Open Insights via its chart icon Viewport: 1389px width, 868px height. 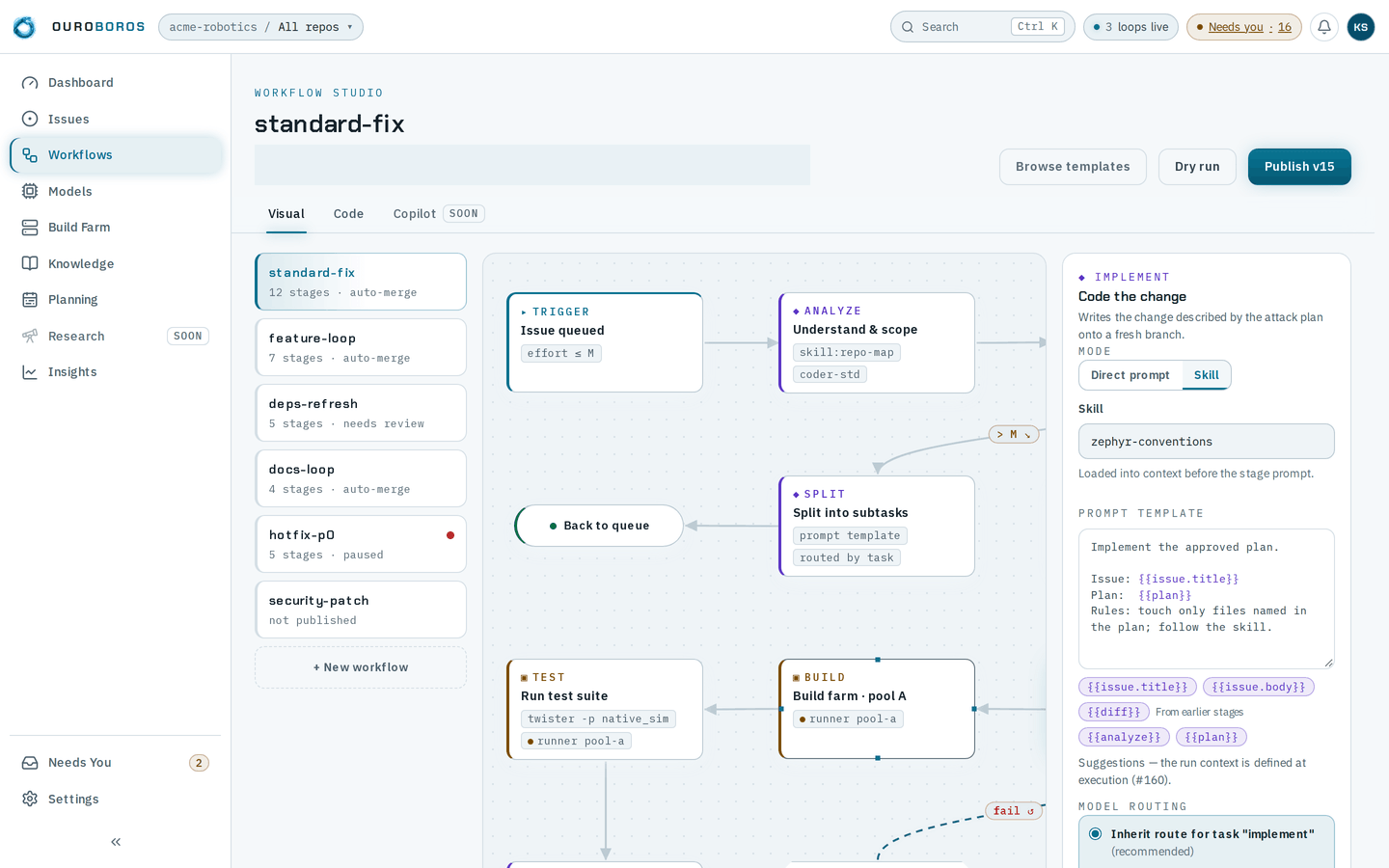point(30,372)
